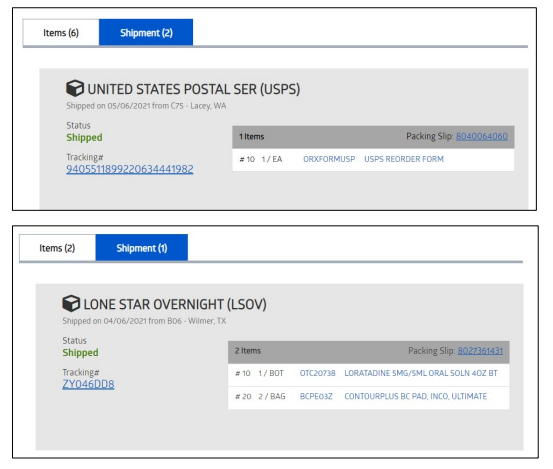
Task: Open item code BCPE03Z
Action: [316, 396]
